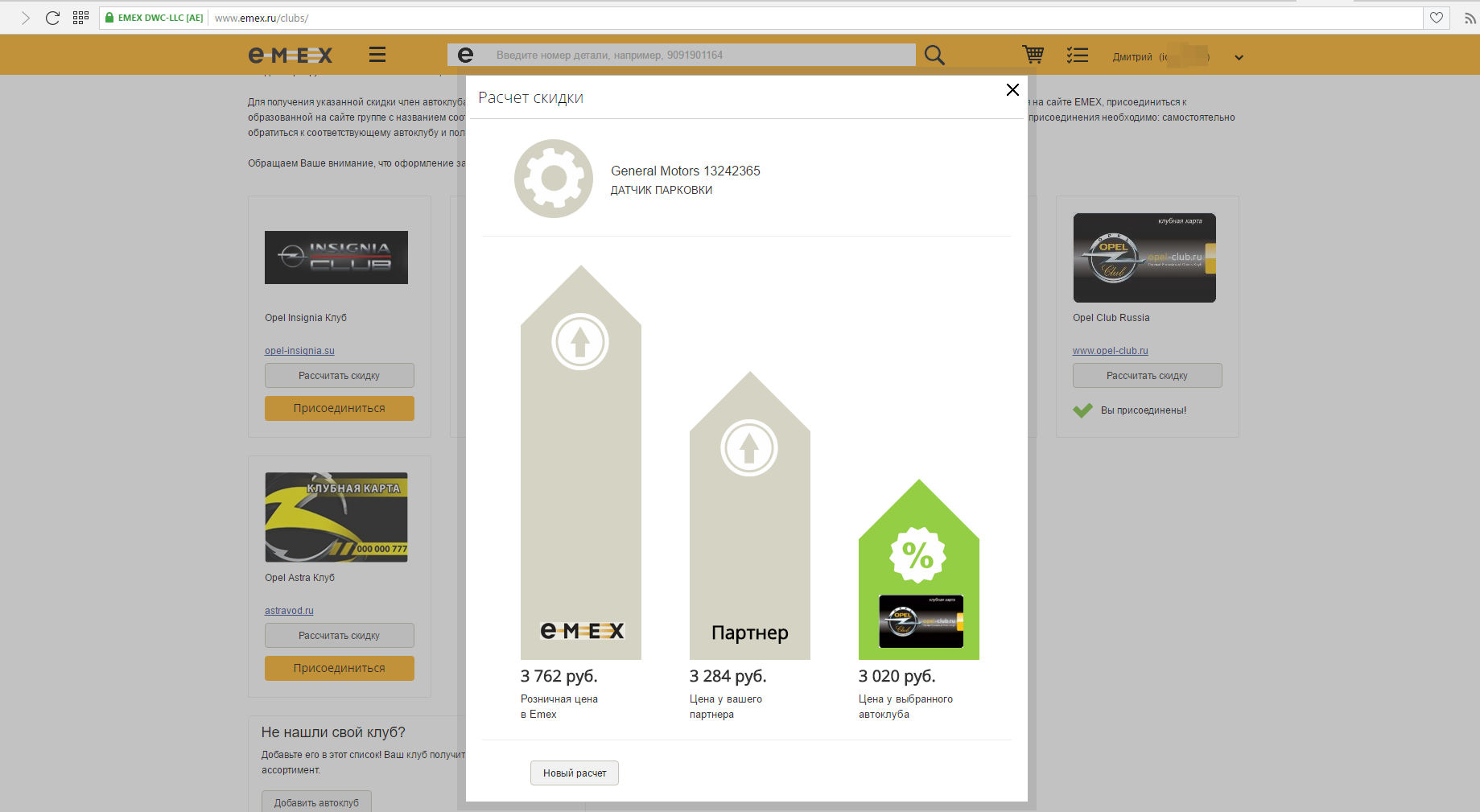Click Opel Club Russia card title

tap(1111, 318)
